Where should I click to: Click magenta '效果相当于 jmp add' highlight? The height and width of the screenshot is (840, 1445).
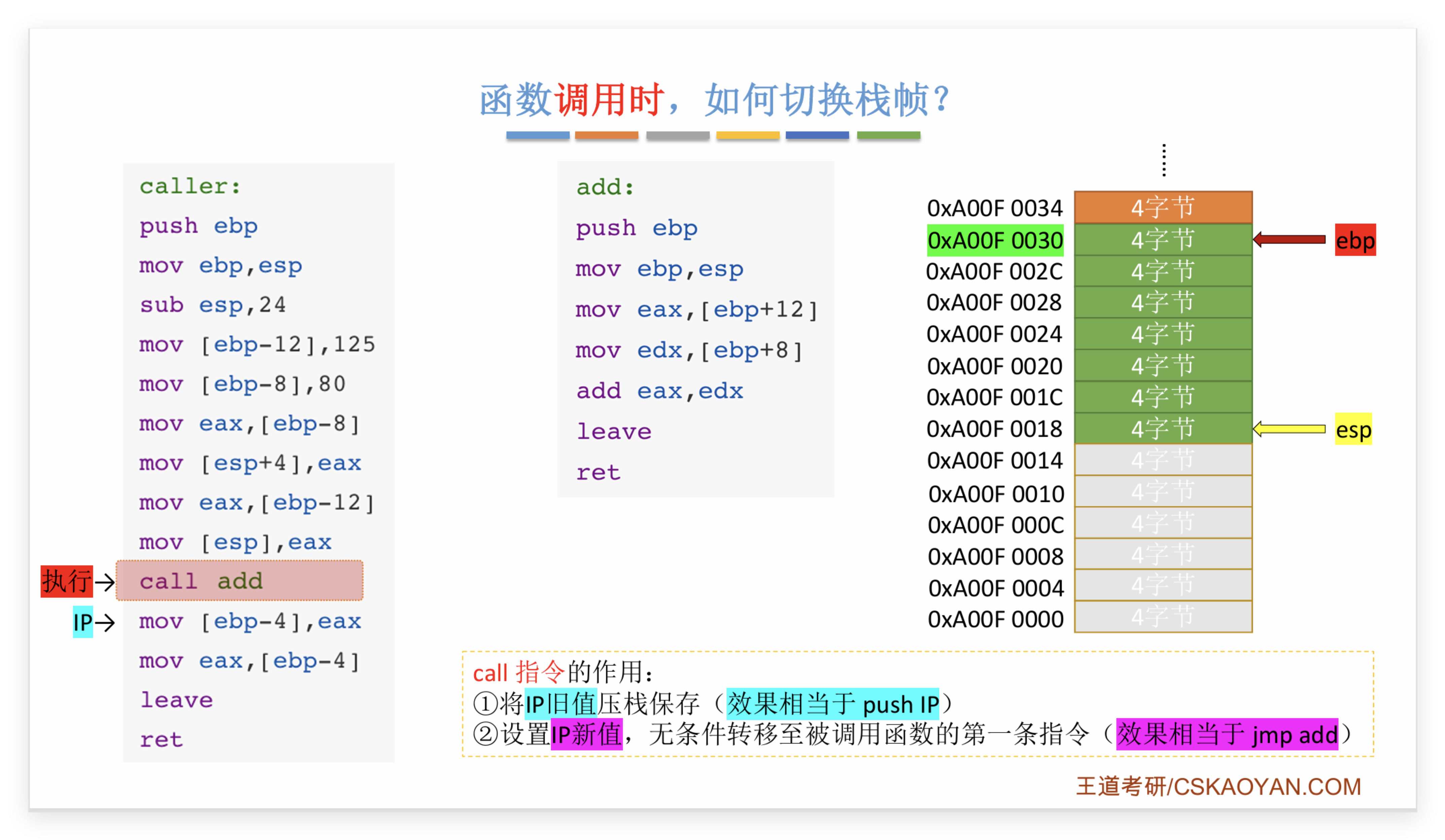click(1227, 734)
